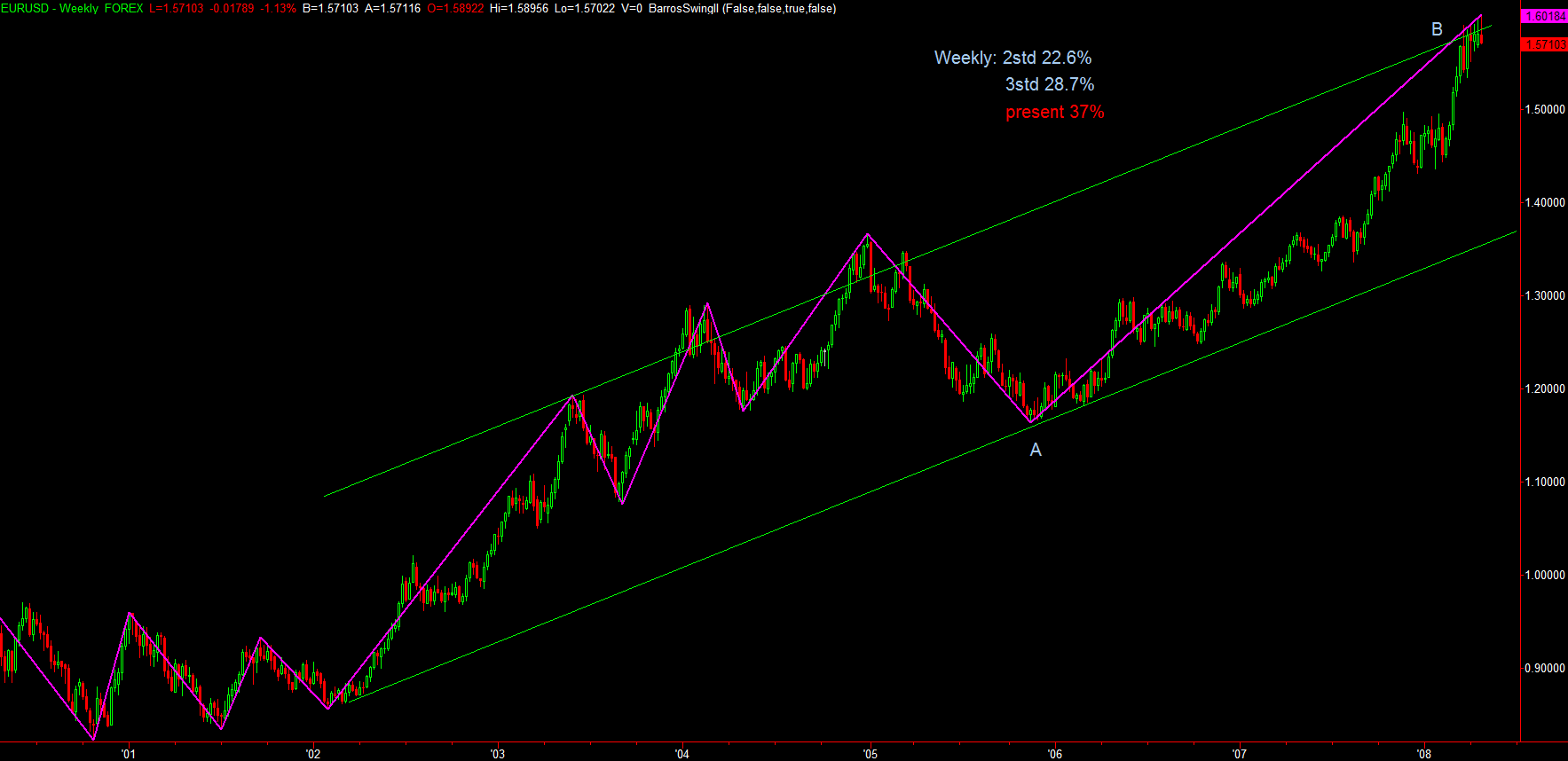Click the swing point label B
Screen dimensions: 1568x761
[x=1437, y=29]
